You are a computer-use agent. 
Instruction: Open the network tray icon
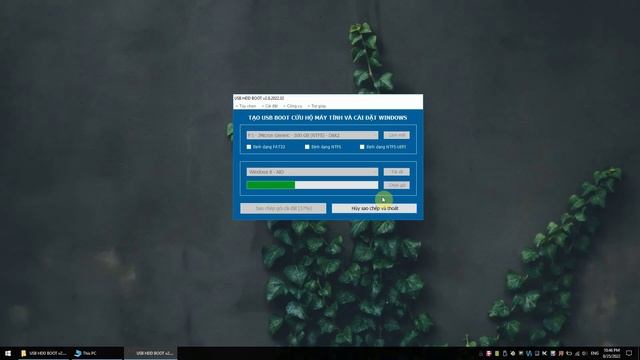[577, 353]
